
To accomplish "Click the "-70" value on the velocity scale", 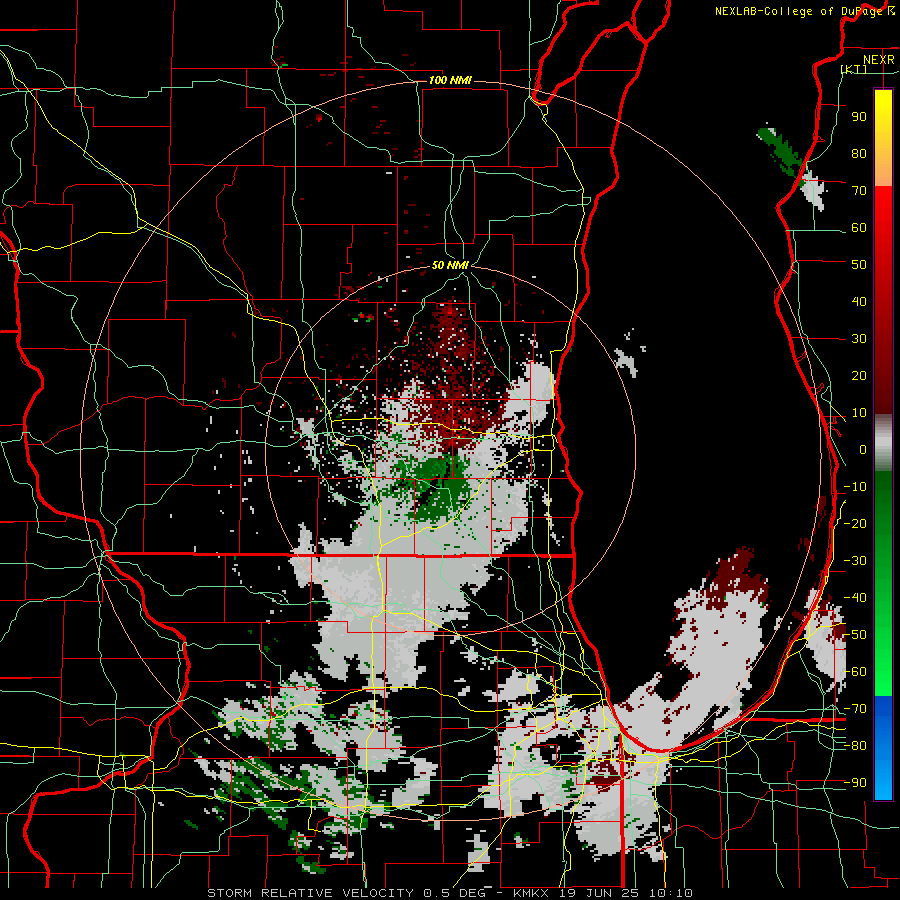I will point(855,709).
